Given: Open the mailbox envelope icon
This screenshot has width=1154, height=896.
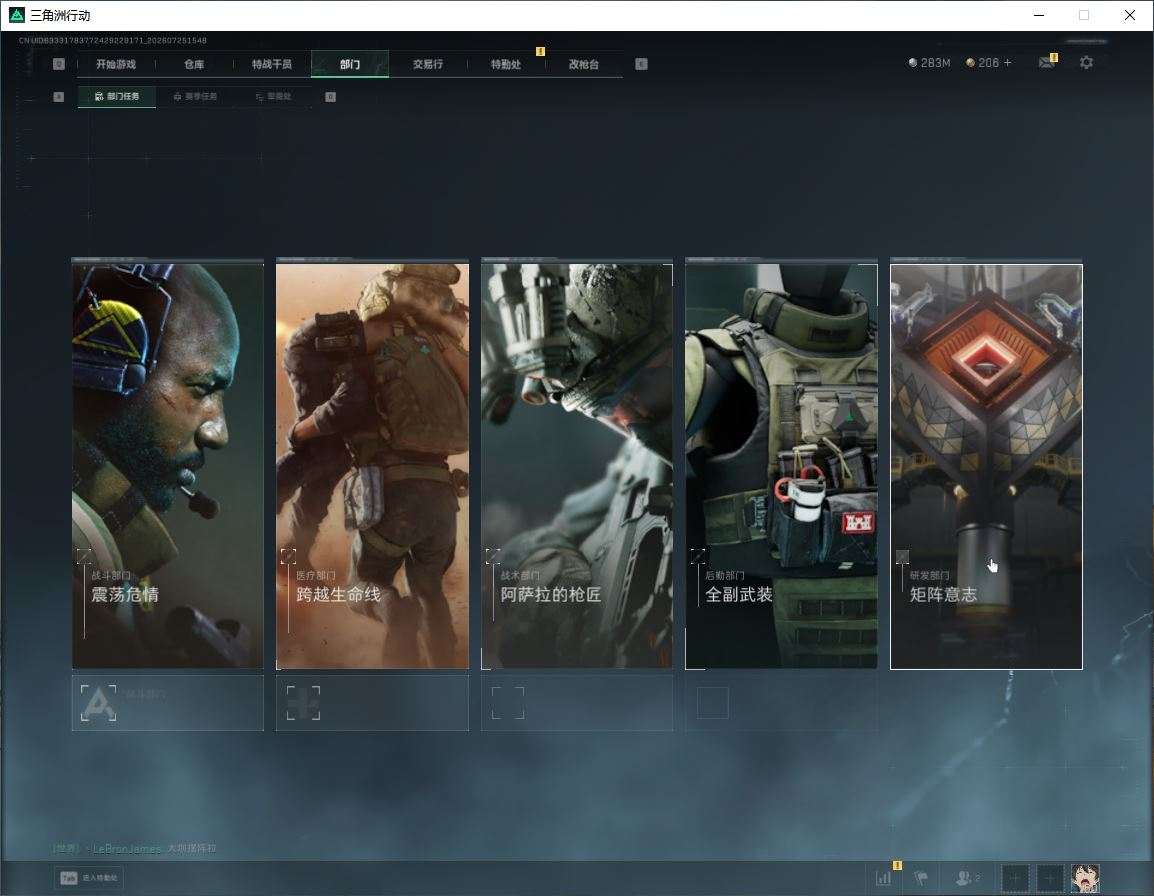Looking at the screenshot, I should click(1047, 63).
